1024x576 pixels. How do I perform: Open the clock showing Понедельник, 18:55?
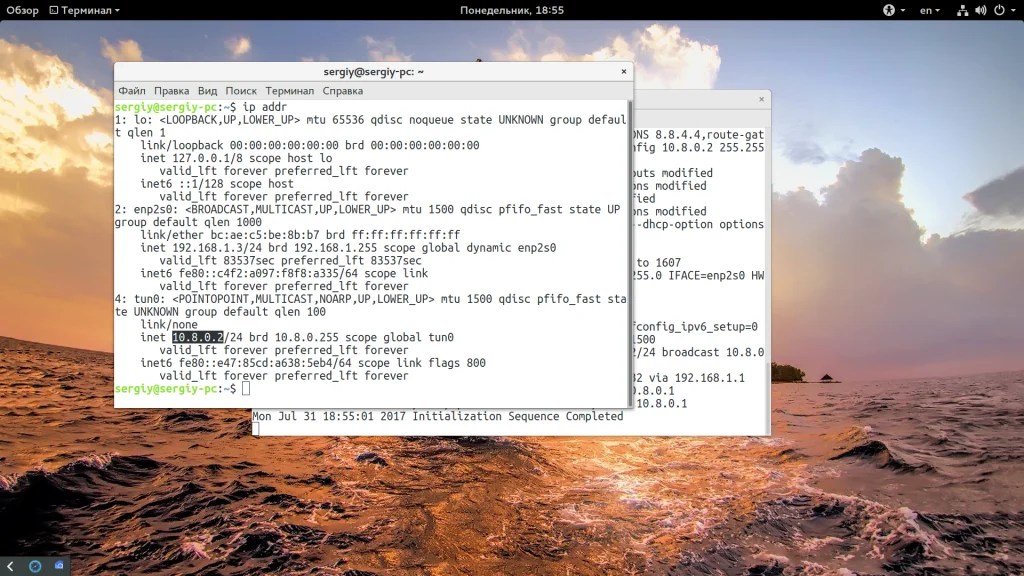511,10
